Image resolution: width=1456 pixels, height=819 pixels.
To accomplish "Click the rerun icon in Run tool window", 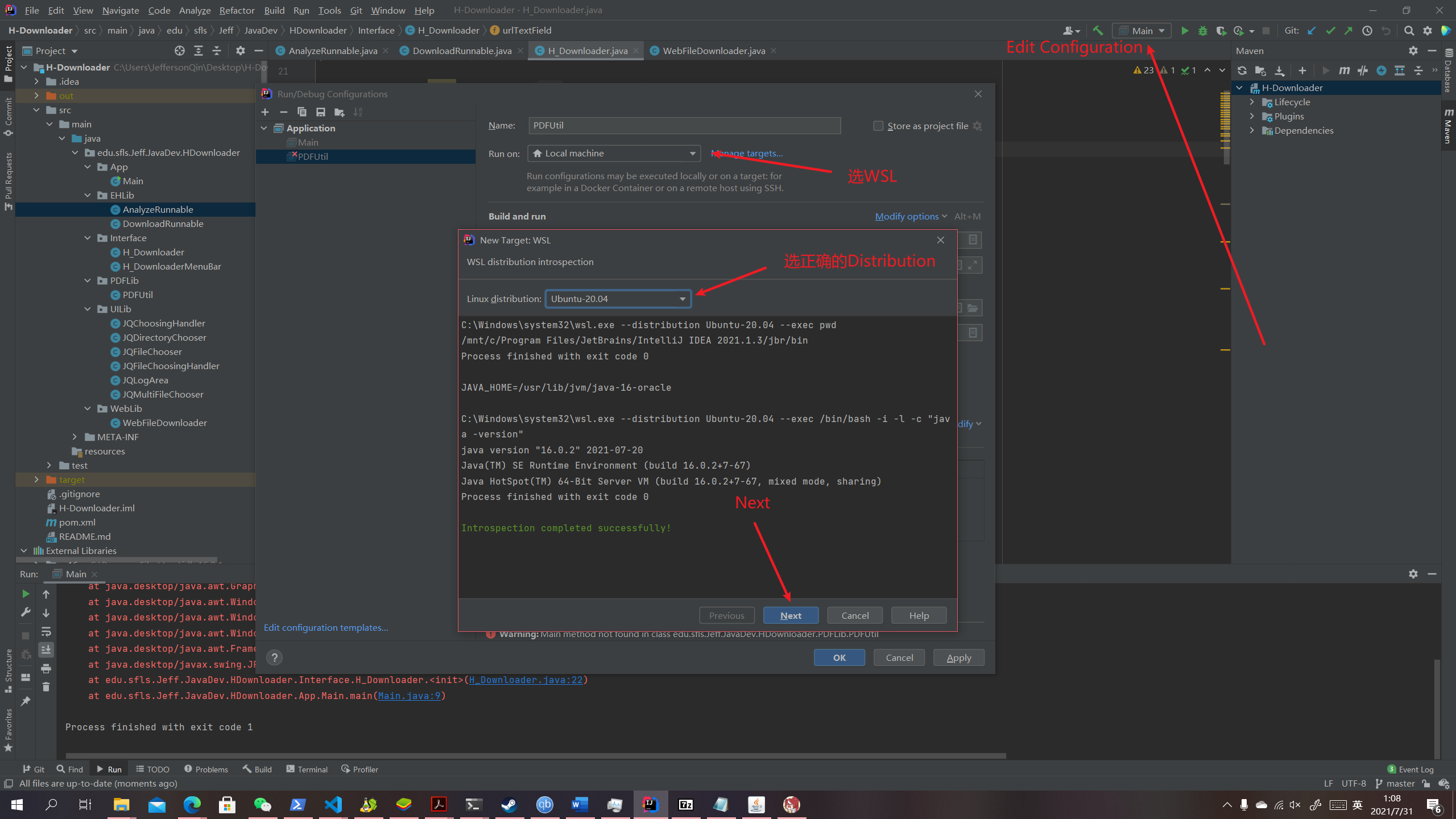I will tap(26, 594).
